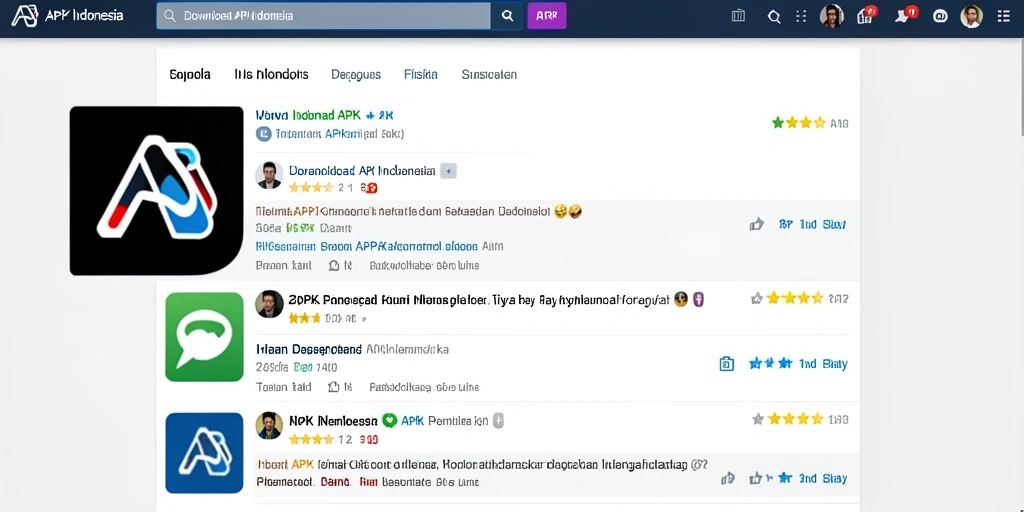This screenshot has height=512, width=1024.
Task: Open the man profile avatar in header
Action: click(x=971, y=16)
